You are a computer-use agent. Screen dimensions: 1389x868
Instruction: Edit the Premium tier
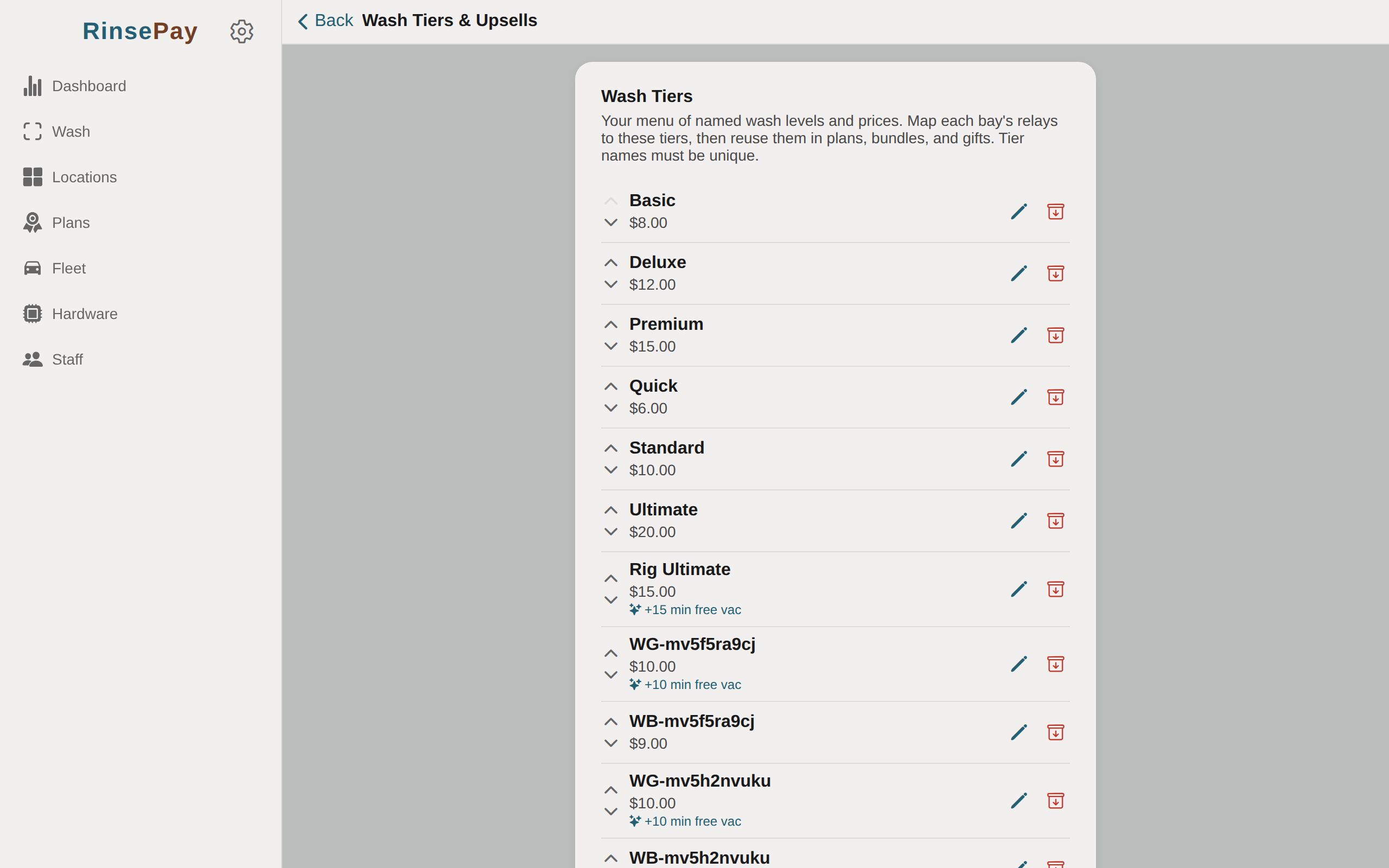coord(1019,335)
